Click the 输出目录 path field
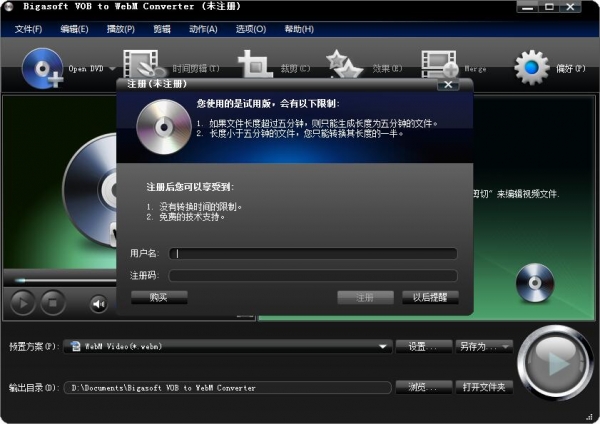This screenshot has width=600, height=424. pos(227,388)
